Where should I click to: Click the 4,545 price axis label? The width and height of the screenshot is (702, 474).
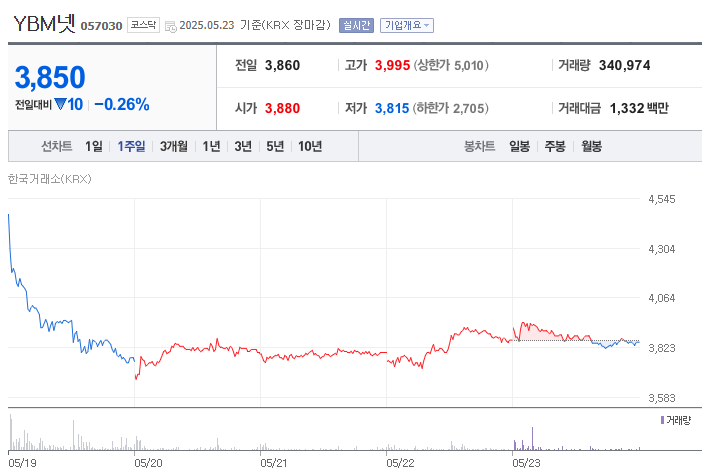point(662,199)
